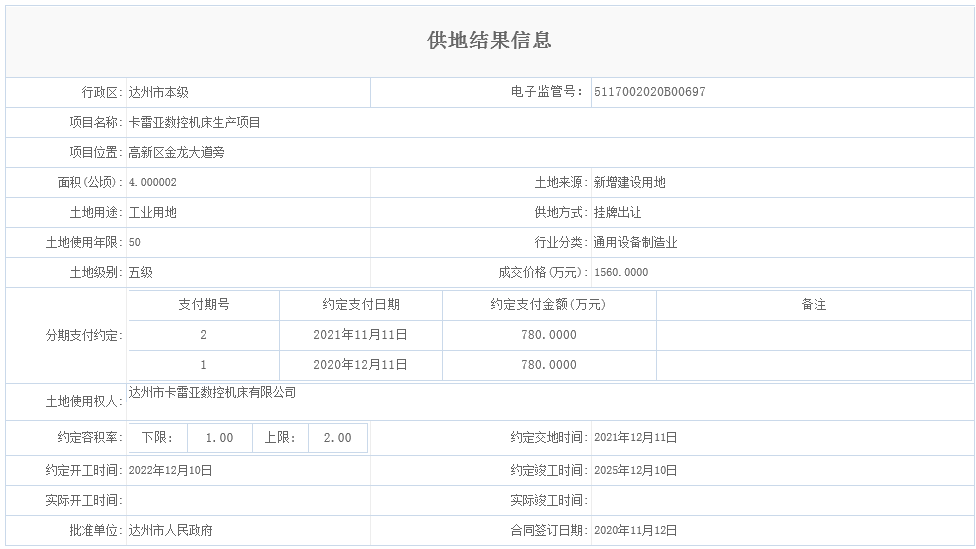The image size is (976, 549).
Task: Click the 土地级别 value 五级
Action: coord(141,273)
